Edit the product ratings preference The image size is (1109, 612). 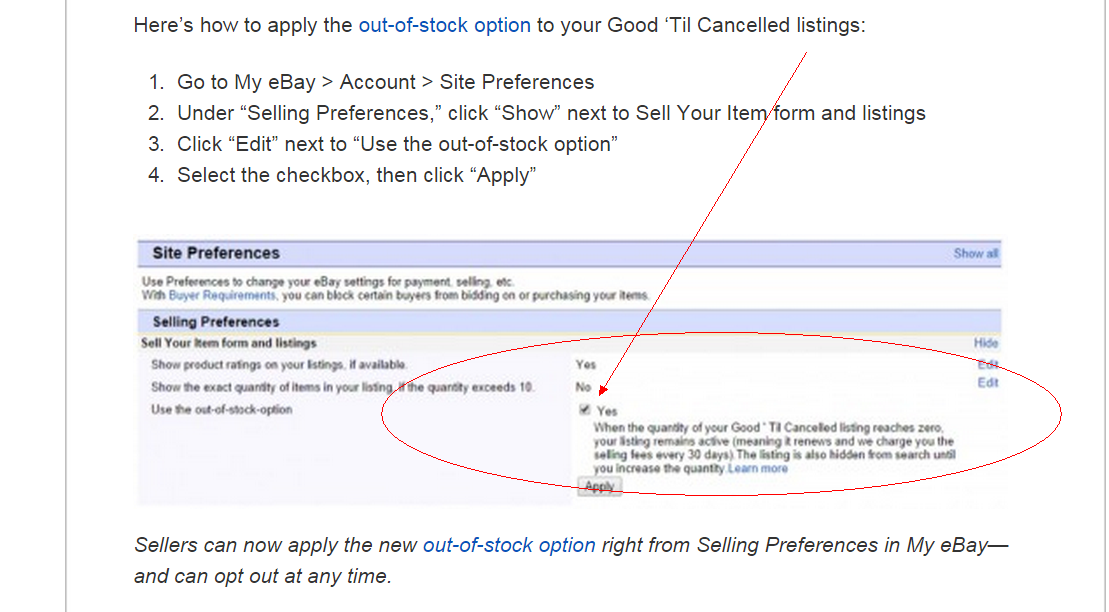[x=988, y=364]
